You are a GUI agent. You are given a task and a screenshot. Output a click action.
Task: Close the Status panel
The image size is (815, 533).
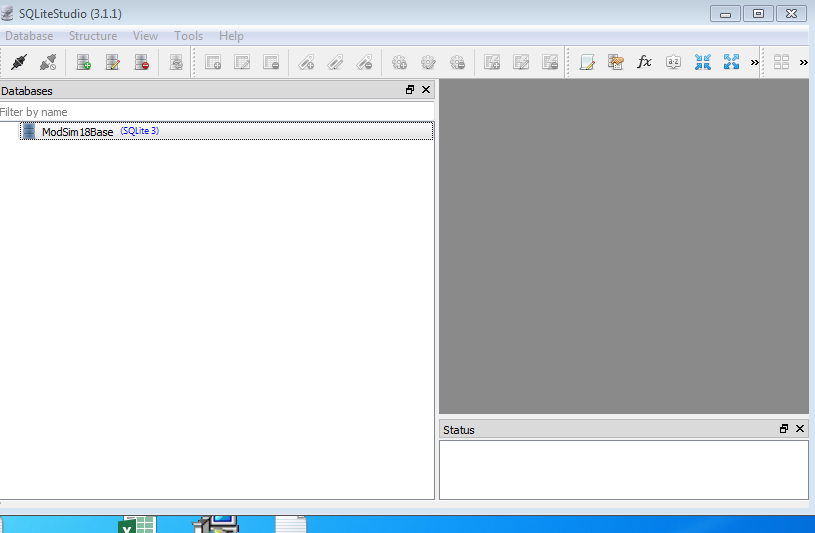[x=800, y=428]
